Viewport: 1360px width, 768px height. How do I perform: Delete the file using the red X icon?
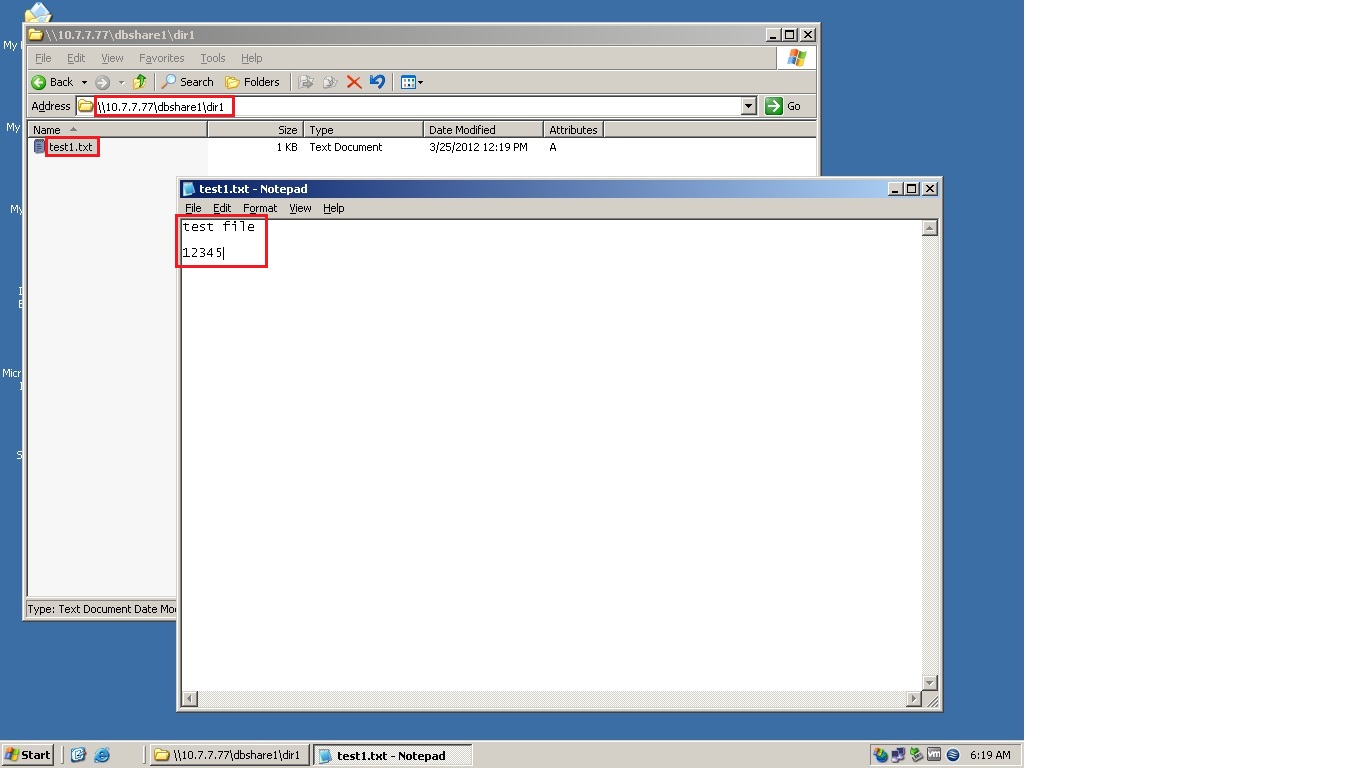tap(352, 82)
